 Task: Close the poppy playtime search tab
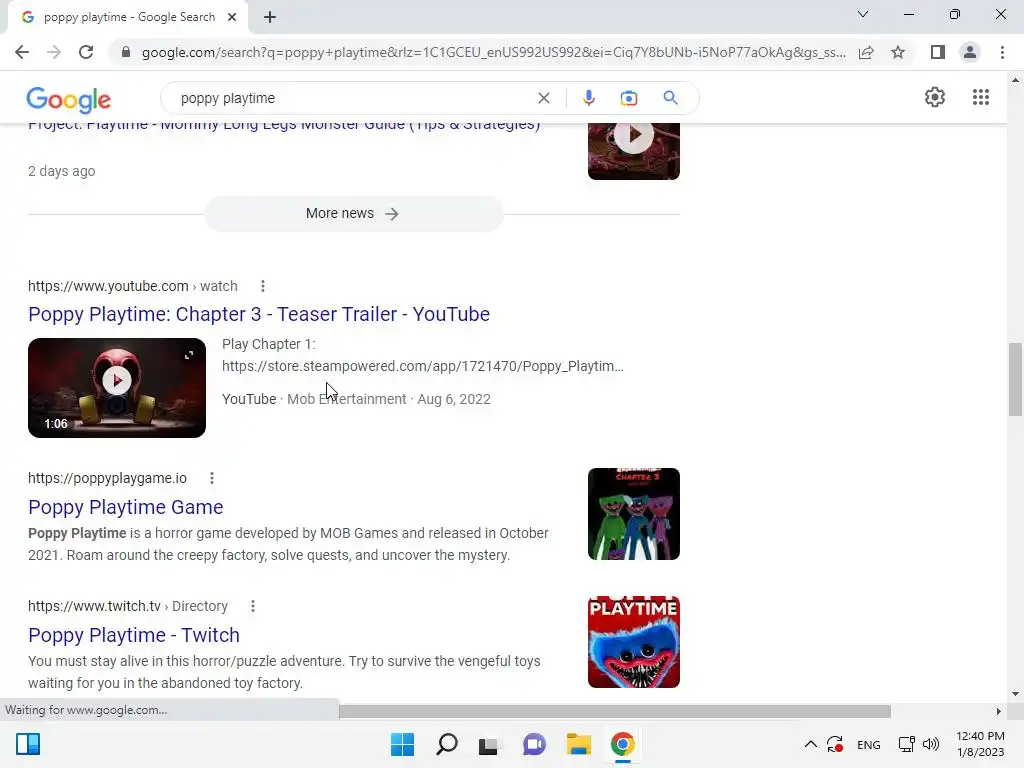coord(232,17)
